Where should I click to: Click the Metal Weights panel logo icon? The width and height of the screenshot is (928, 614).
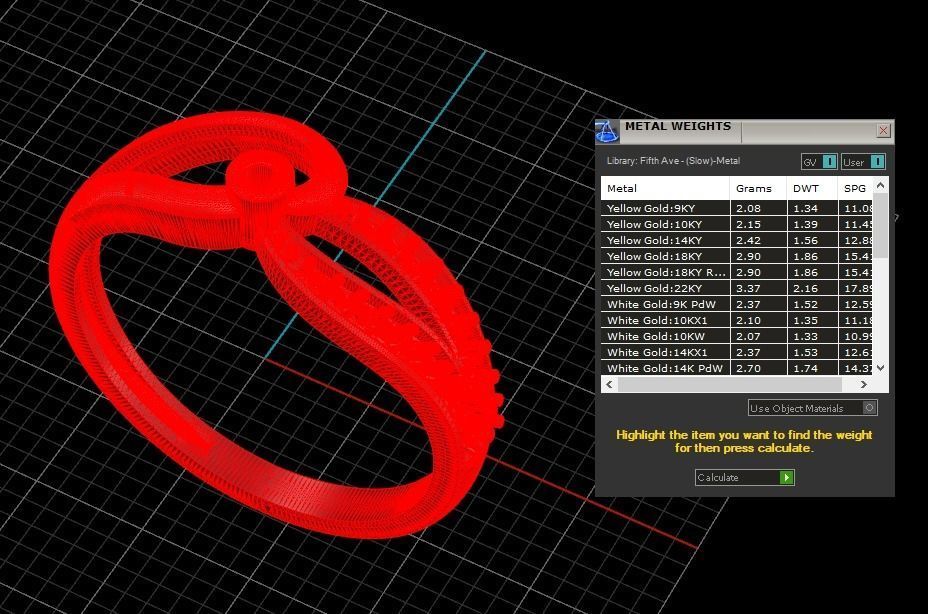(x=607, y=131)
